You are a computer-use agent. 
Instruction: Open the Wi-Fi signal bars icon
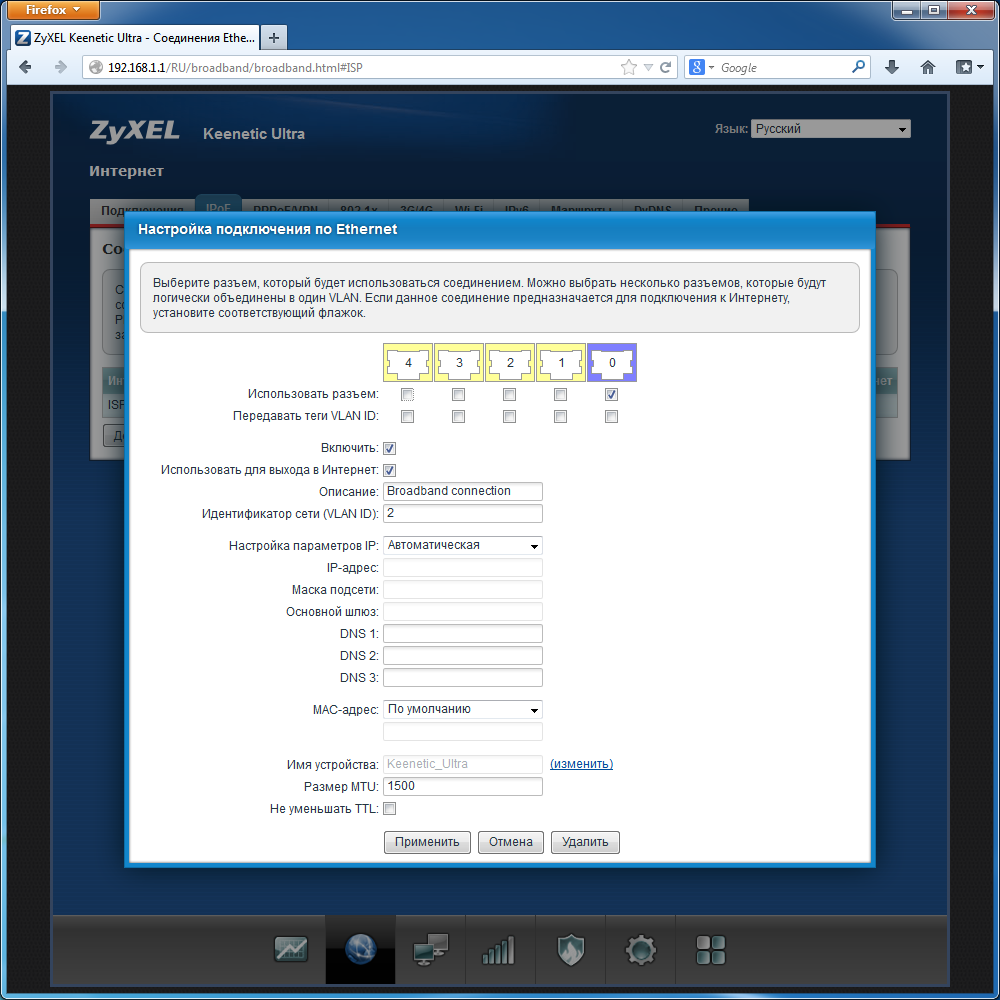click(x=498, y=949)
